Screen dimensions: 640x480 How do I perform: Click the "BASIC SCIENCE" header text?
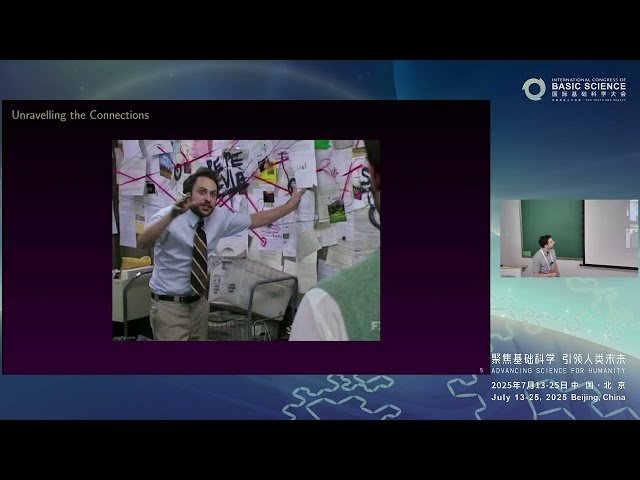coord(589,86)
